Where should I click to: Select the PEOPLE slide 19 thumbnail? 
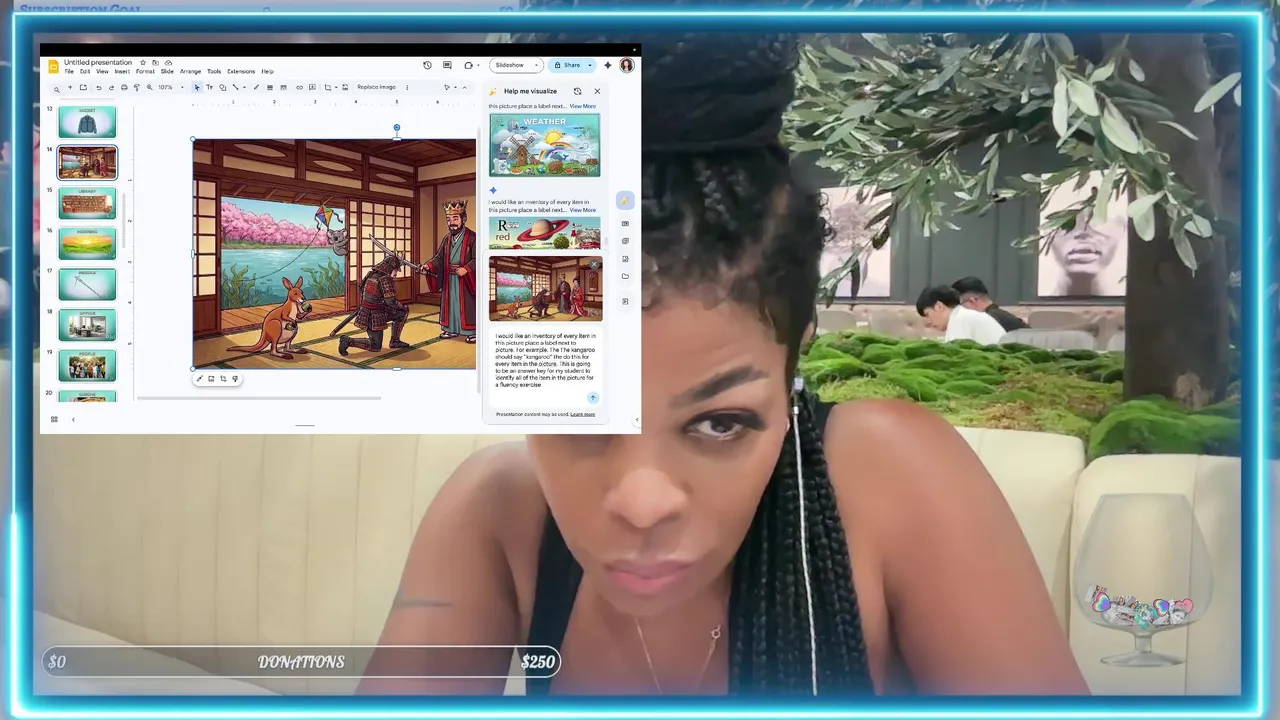tap(87, 365)
